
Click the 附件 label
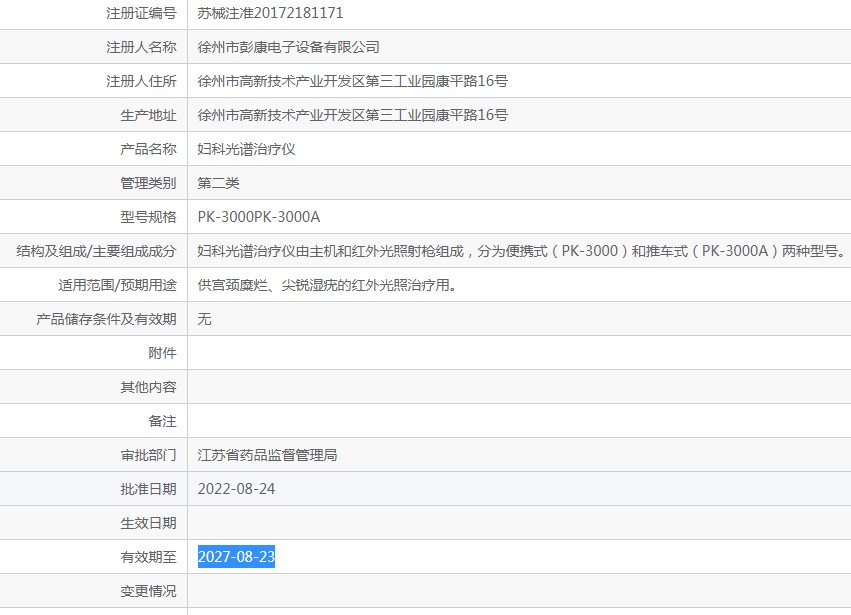[x=162, y=353]
